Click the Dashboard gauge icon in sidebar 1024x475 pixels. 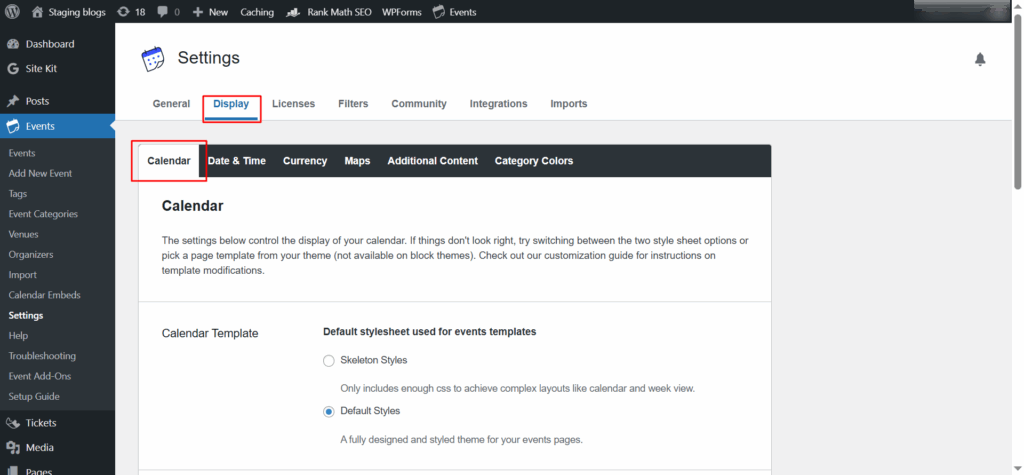pos(13,44)
